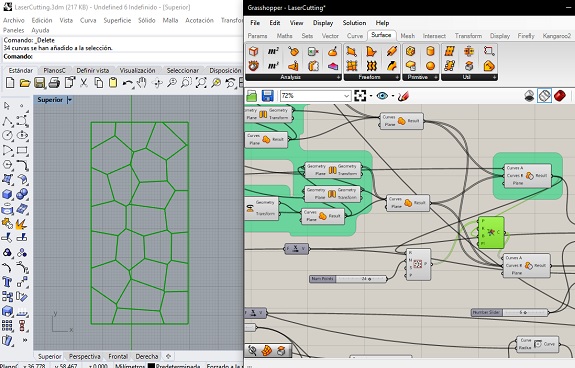Select the Rectangular Array tool in Rhino sidebar
The image size is (575, 368).
[x=7, y=326]
